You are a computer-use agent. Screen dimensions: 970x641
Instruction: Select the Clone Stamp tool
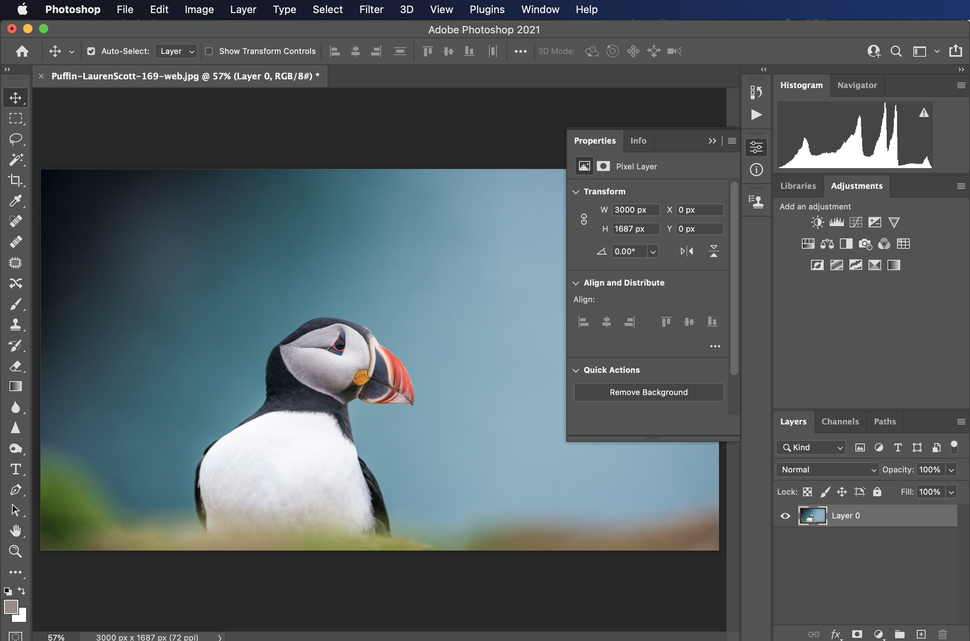tap(16, 324)
